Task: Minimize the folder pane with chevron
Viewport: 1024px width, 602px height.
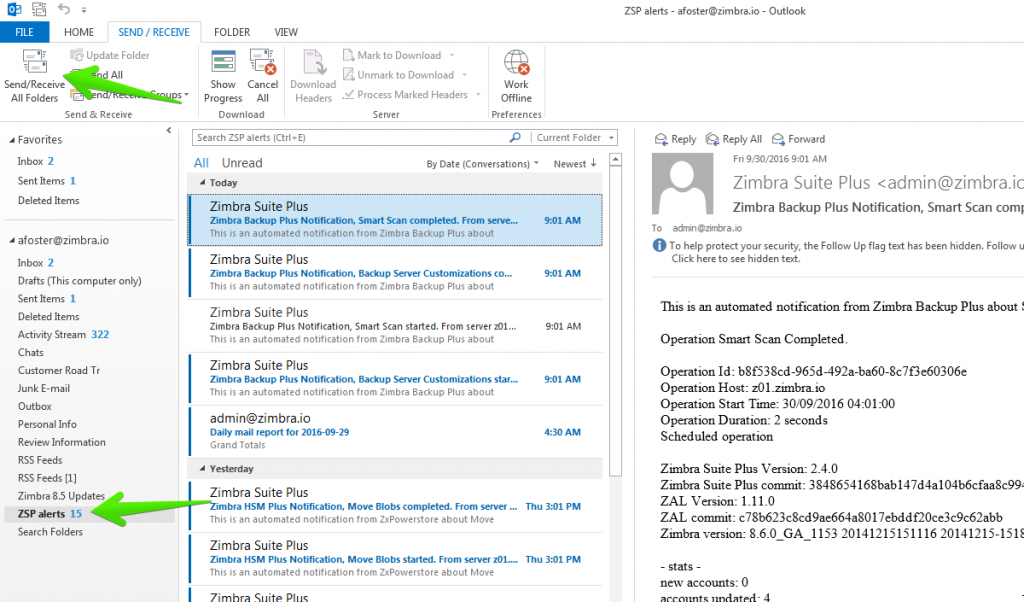Action: pyautogui.click(x=168, y=131)
